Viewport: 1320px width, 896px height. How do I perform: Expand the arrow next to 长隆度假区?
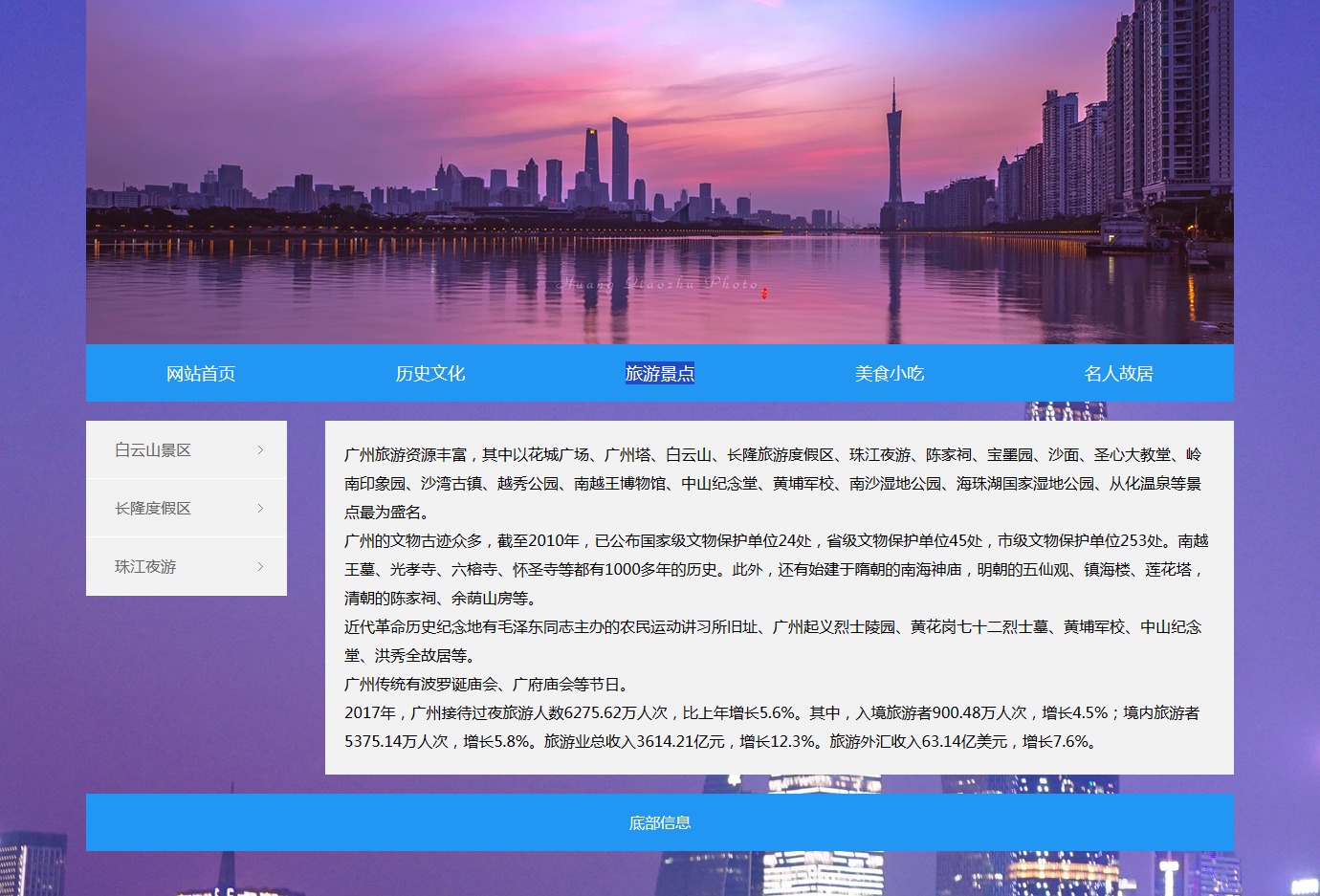point(260,508)
